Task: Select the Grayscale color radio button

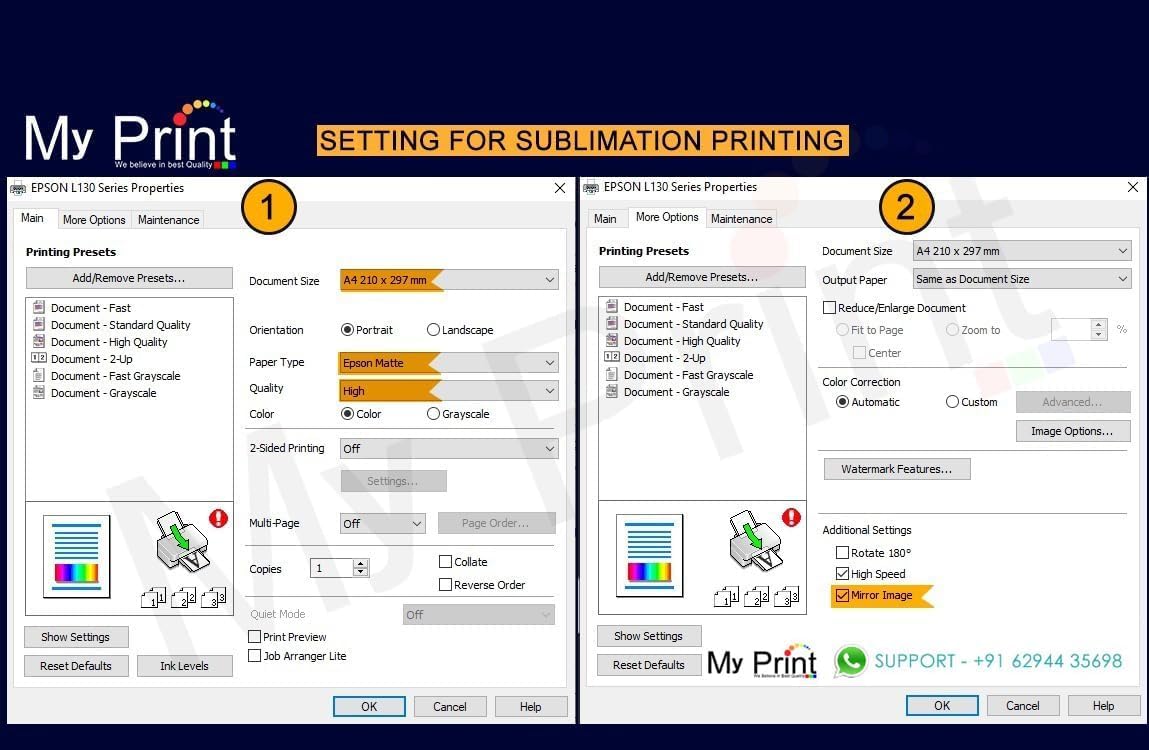Action: coord(433,413)
